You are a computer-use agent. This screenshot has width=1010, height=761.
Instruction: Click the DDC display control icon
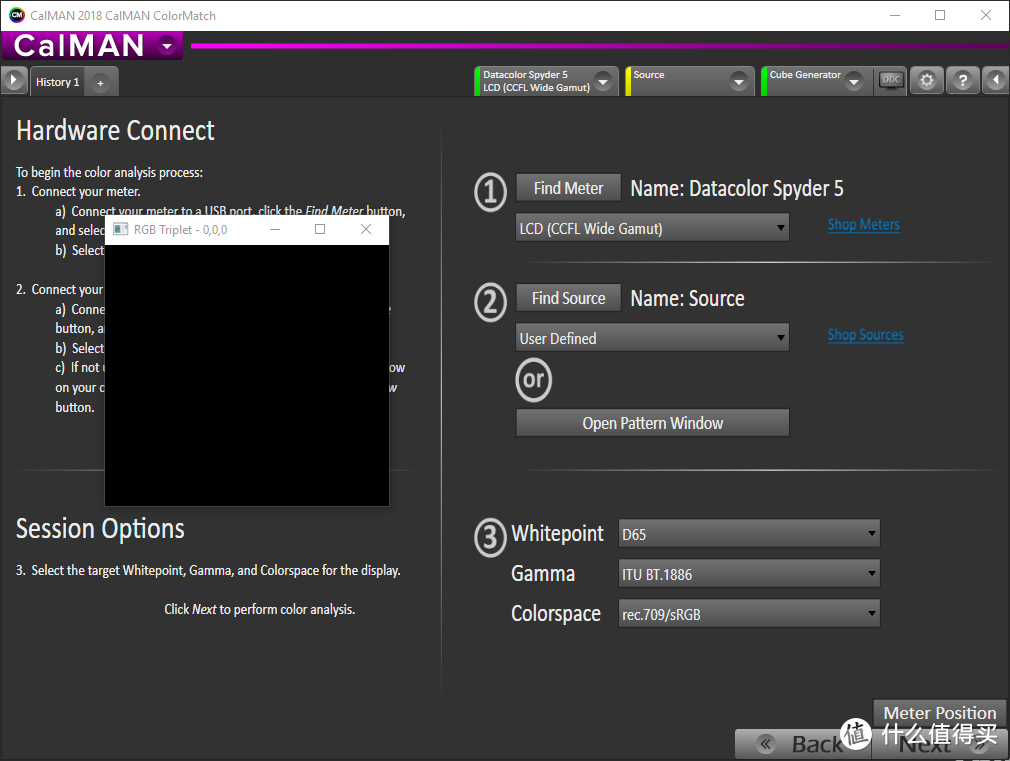click(890, 81)
